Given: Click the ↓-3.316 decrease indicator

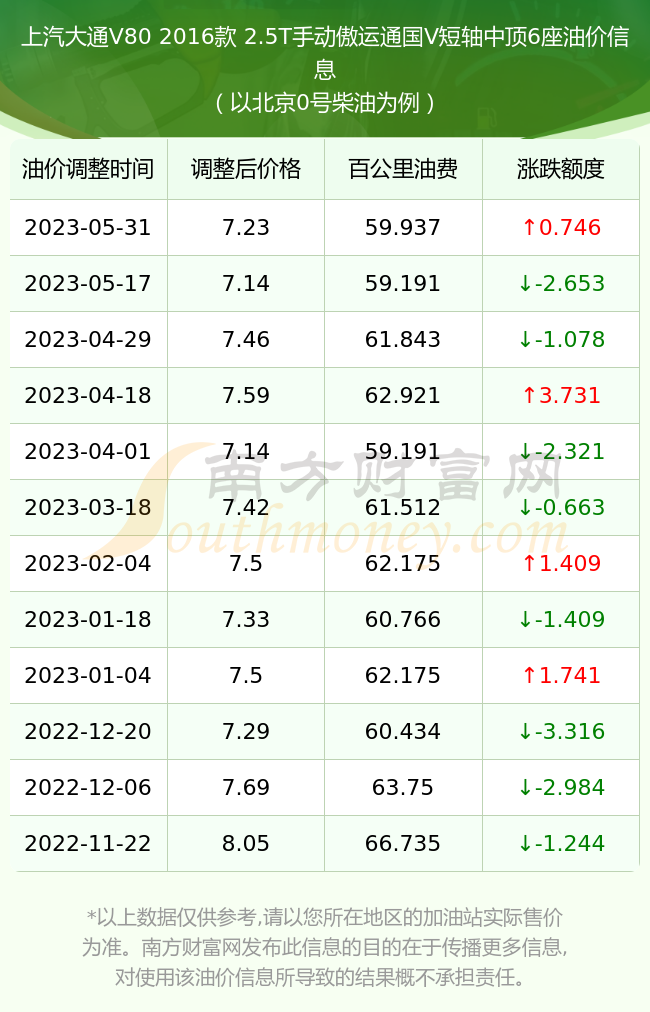Looking at the screenshot, I should (561, 731).
